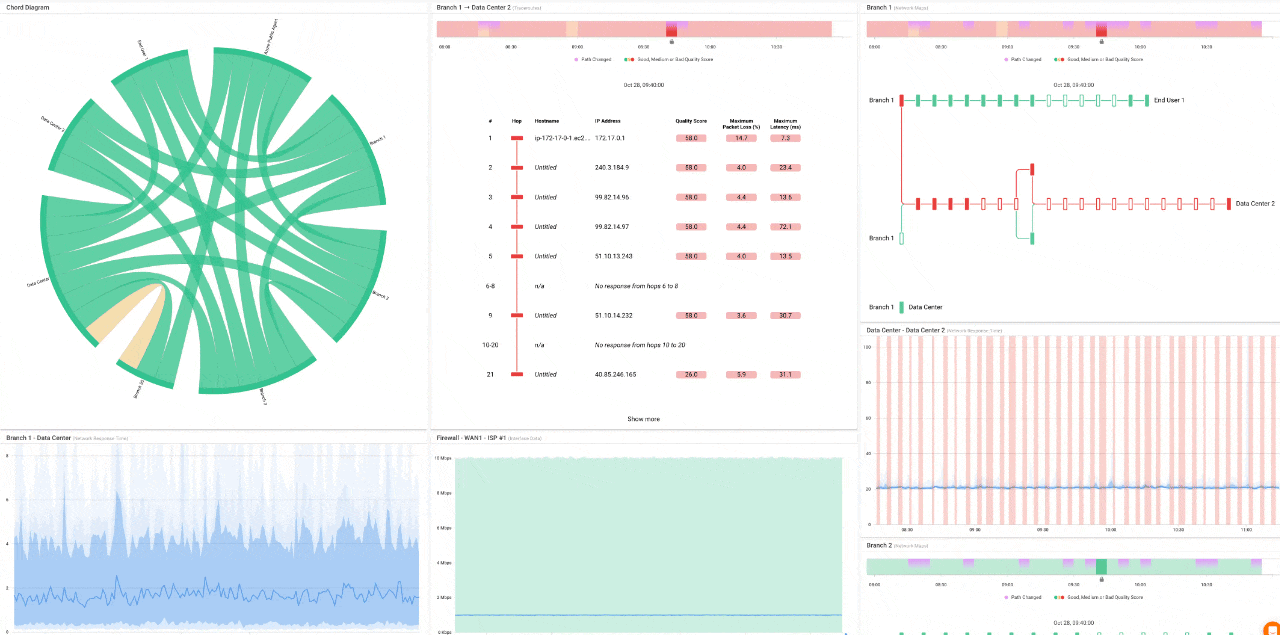Click the red Branch 1 node in network map
Screen dimensions: 1280x635
click(x=903, y=100)
